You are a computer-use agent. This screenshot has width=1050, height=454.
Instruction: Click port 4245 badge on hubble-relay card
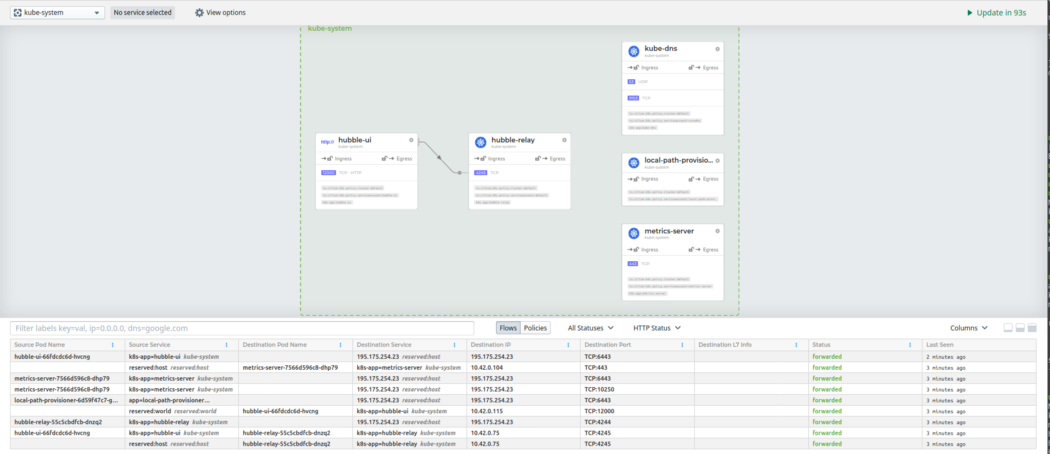point(481,173)
